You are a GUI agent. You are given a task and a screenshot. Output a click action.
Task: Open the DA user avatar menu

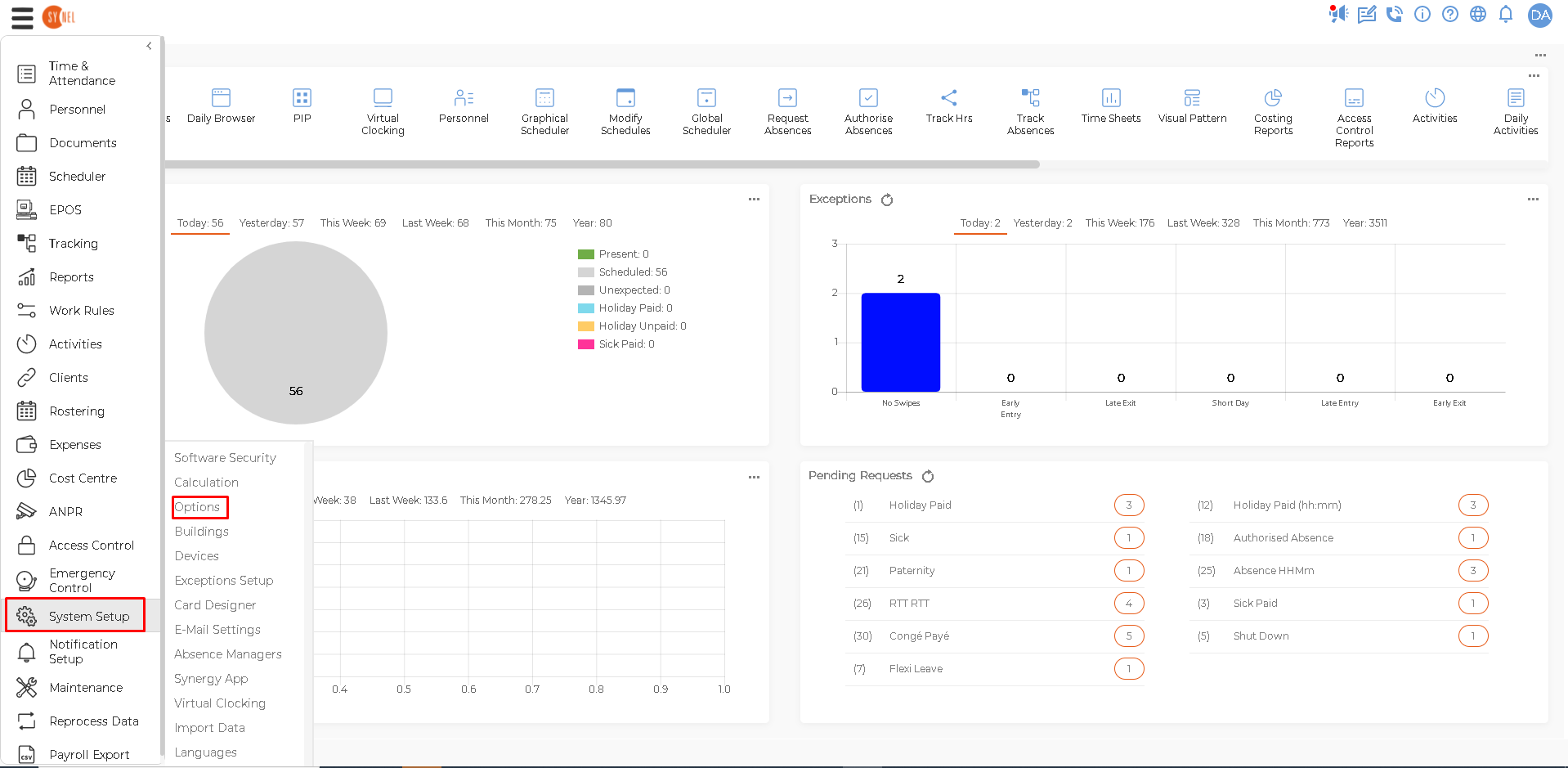point(1540,15)
